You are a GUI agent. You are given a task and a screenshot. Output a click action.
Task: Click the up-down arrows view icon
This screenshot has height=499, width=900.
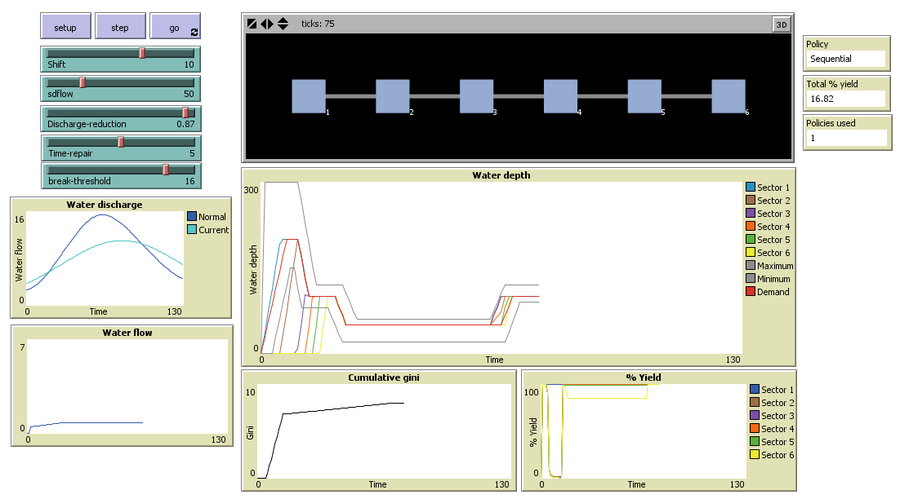(283, 23)
